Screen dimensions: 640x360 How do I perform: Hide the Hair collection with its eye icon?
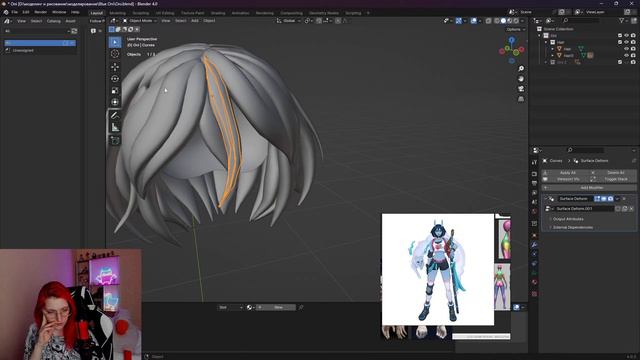click(627, 42)
